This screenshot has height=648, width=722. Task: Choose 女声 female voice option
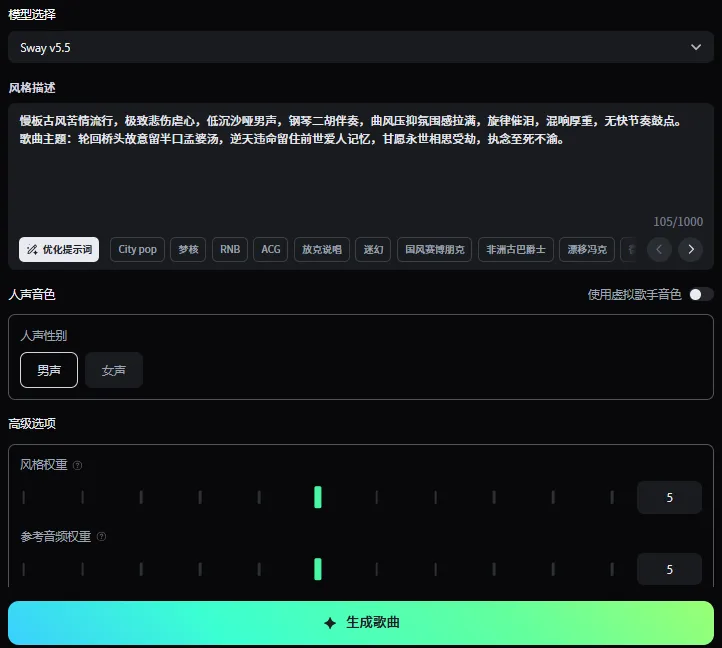(114, 370)
